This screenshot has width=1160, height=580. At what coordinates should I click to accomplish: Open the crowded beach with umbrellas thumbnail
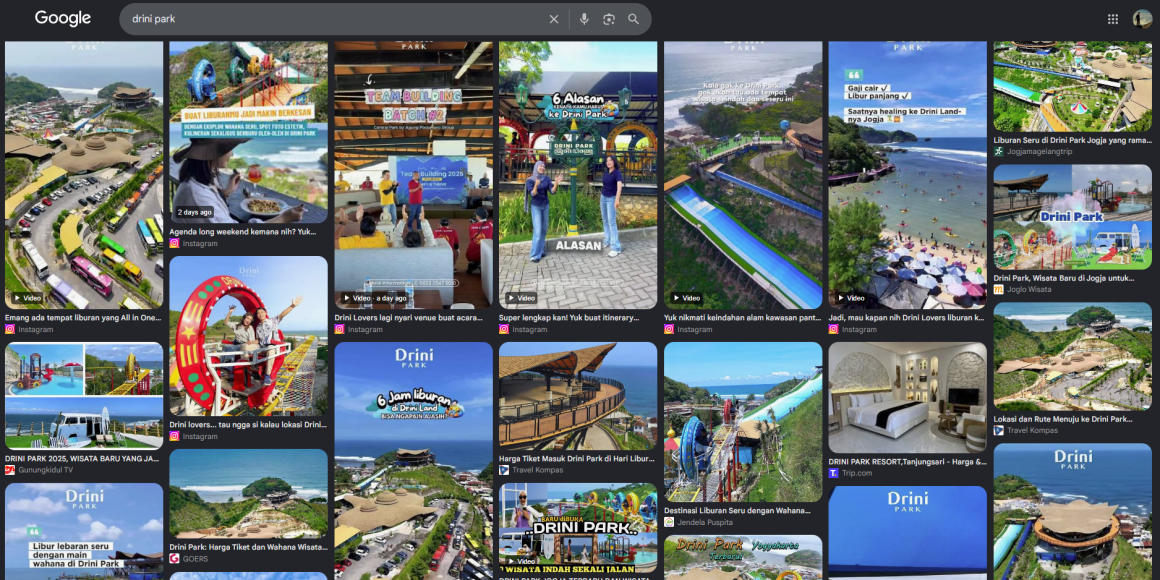tap(908, 175)
